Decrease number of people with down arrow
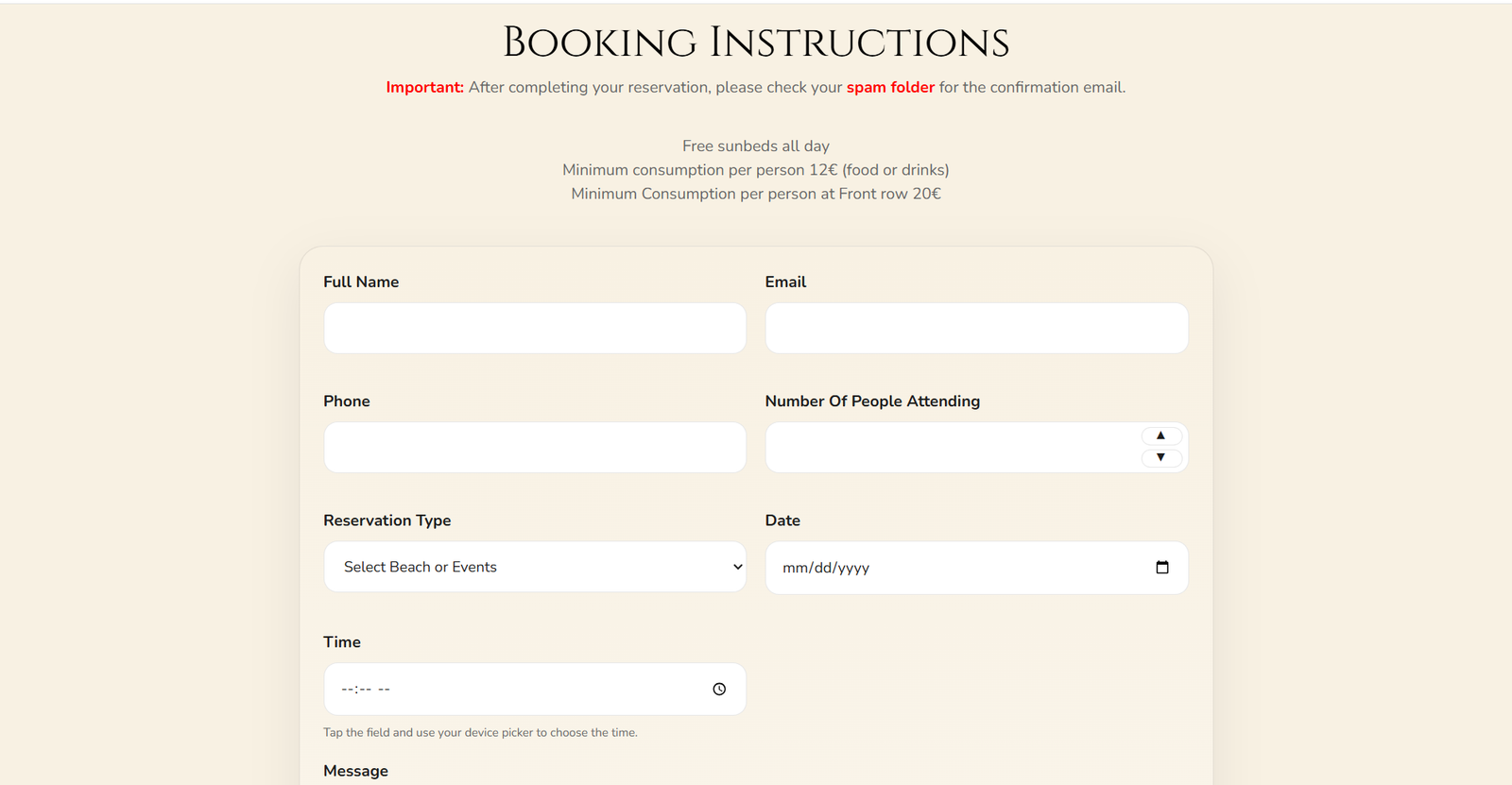This screenshot has height=785, width=1512. tap(1161, 457)
